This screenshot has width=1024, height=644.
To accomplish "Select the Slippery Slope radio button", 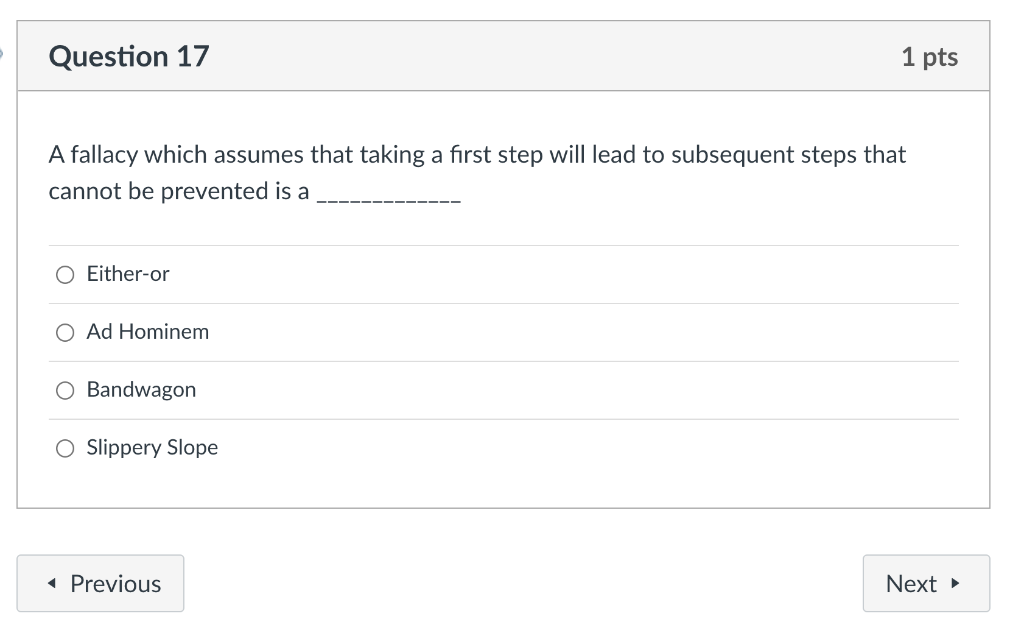I will tap(64, 448).
